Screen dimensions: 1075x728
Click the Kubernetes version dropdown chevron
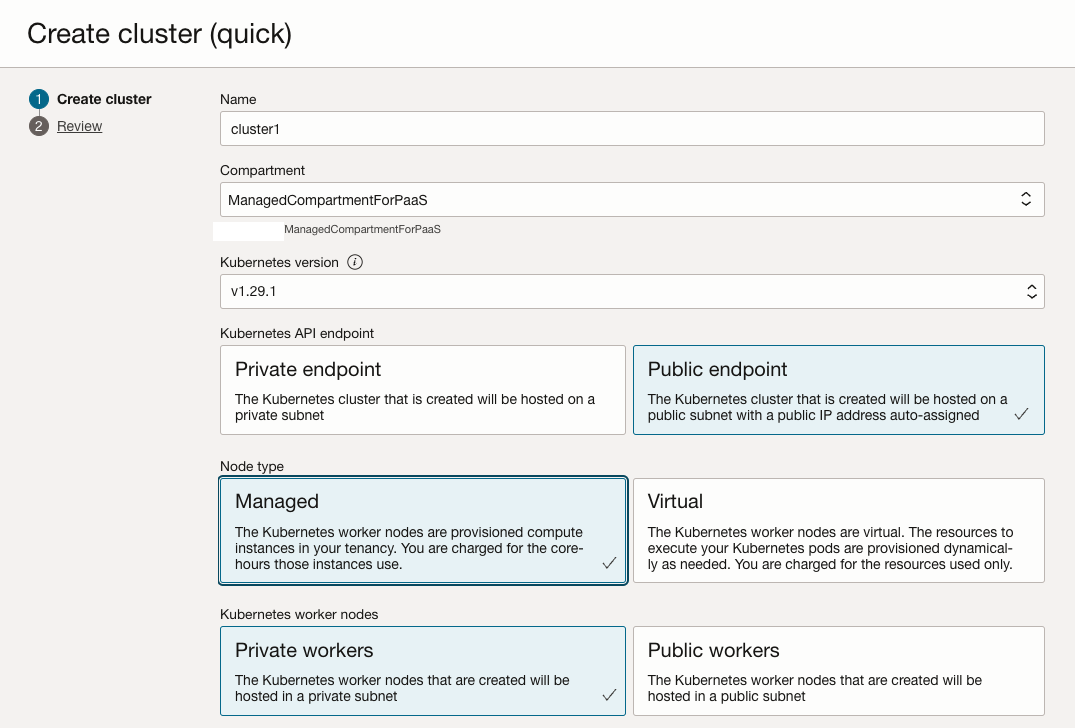[1031, 291]
